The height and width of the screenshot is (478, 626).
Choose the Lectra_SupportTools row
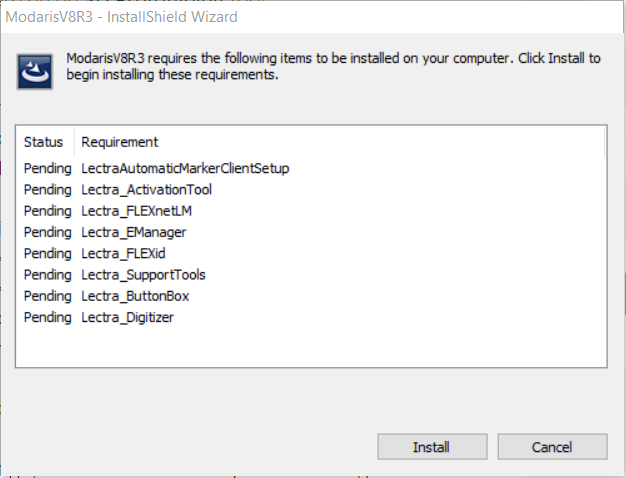pos(143,275)
